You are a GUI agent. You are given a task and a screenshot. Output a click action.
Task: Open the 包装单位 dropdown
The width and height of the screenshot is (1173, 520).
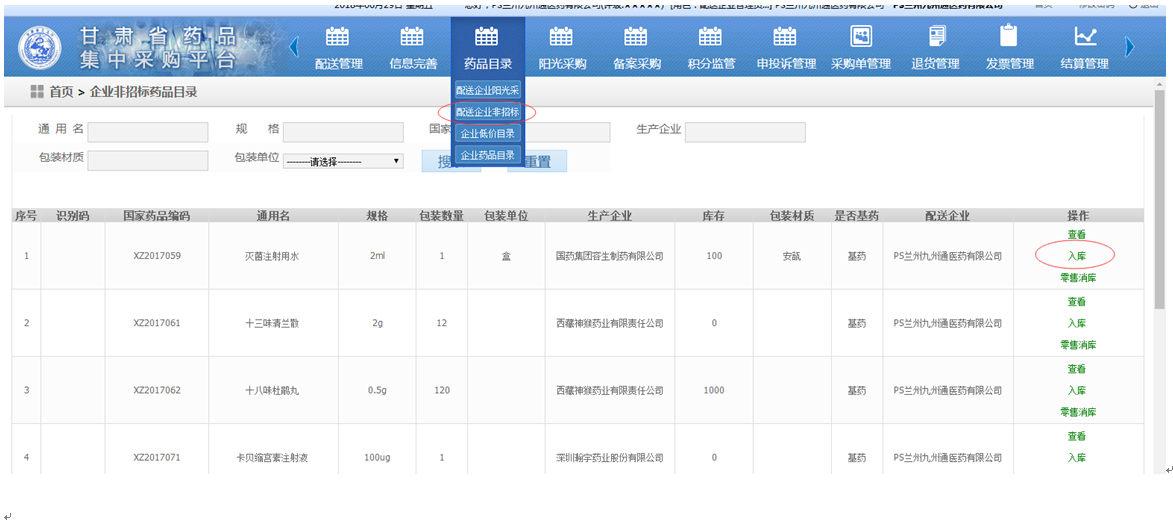click(343, 161)
